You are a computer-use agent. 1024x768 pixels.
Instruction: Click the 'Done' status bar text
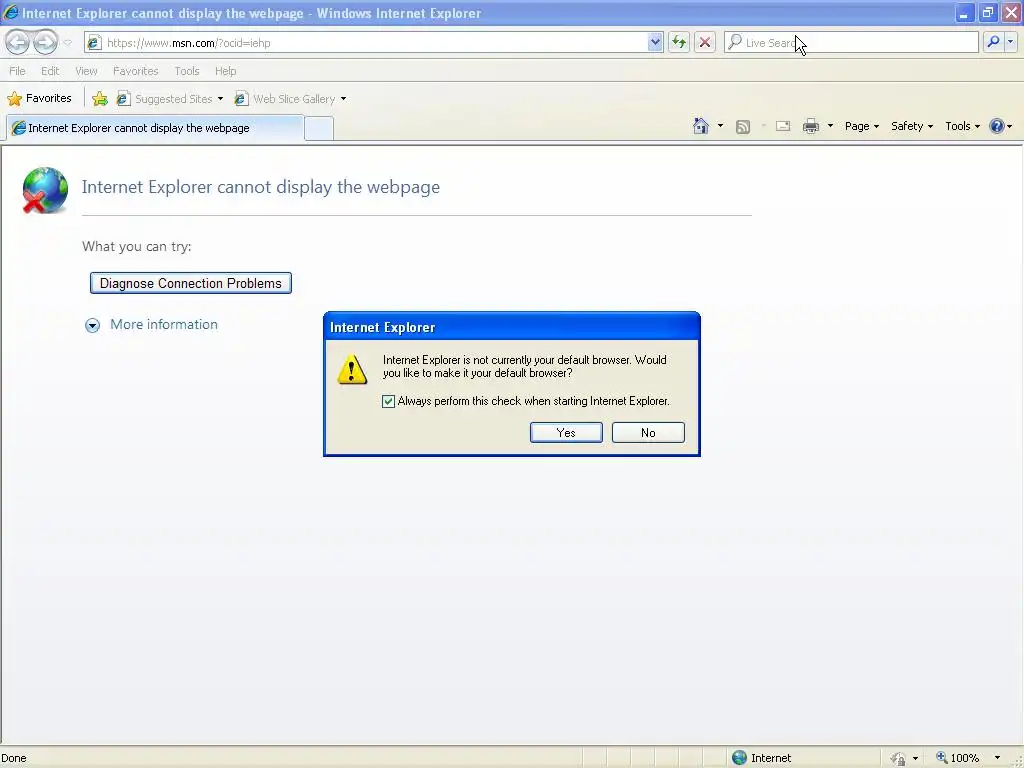tap(14, 758)
